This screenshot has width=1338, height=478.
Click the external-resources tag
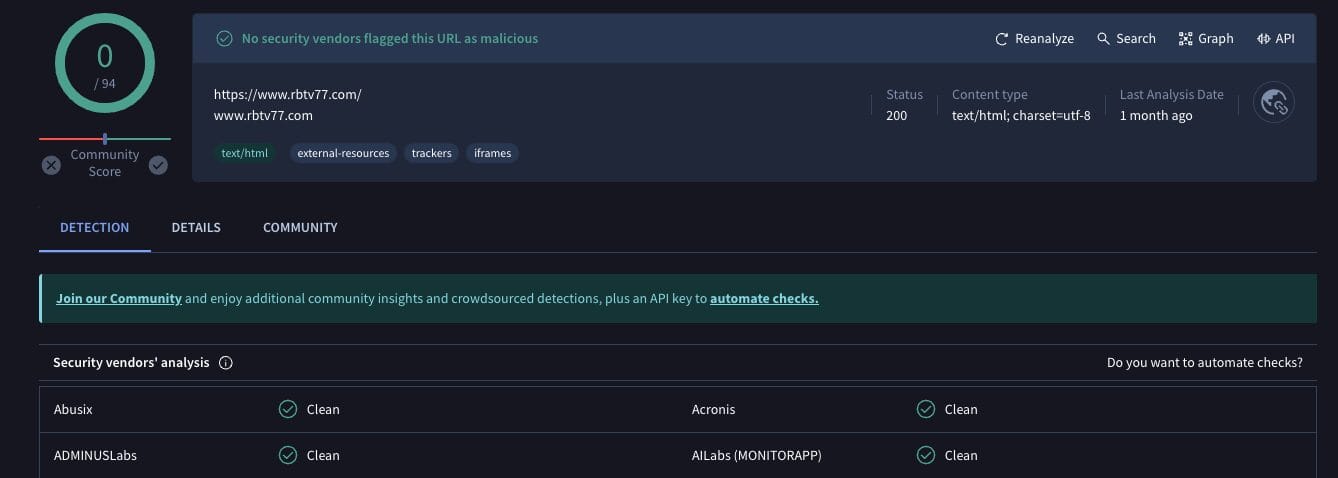tap(343, 153)
